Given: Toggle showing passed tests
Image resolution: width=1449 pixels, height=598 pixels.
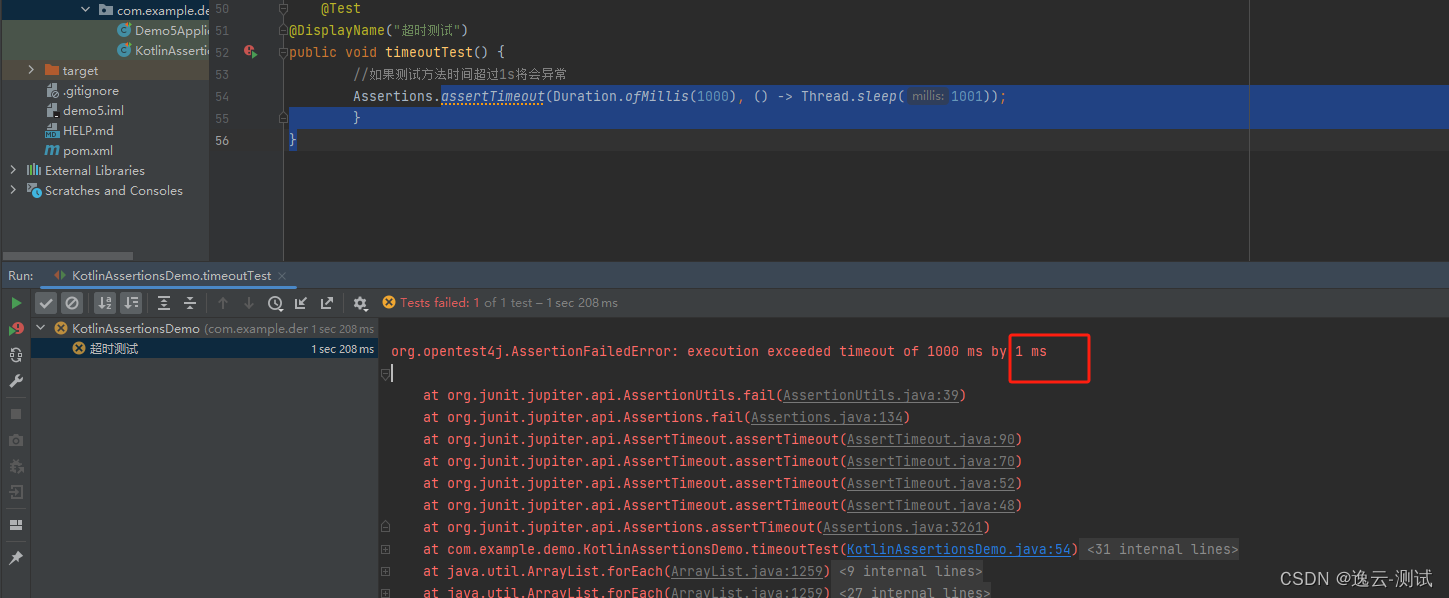Looking at the screenshot, I should point(45,302).
